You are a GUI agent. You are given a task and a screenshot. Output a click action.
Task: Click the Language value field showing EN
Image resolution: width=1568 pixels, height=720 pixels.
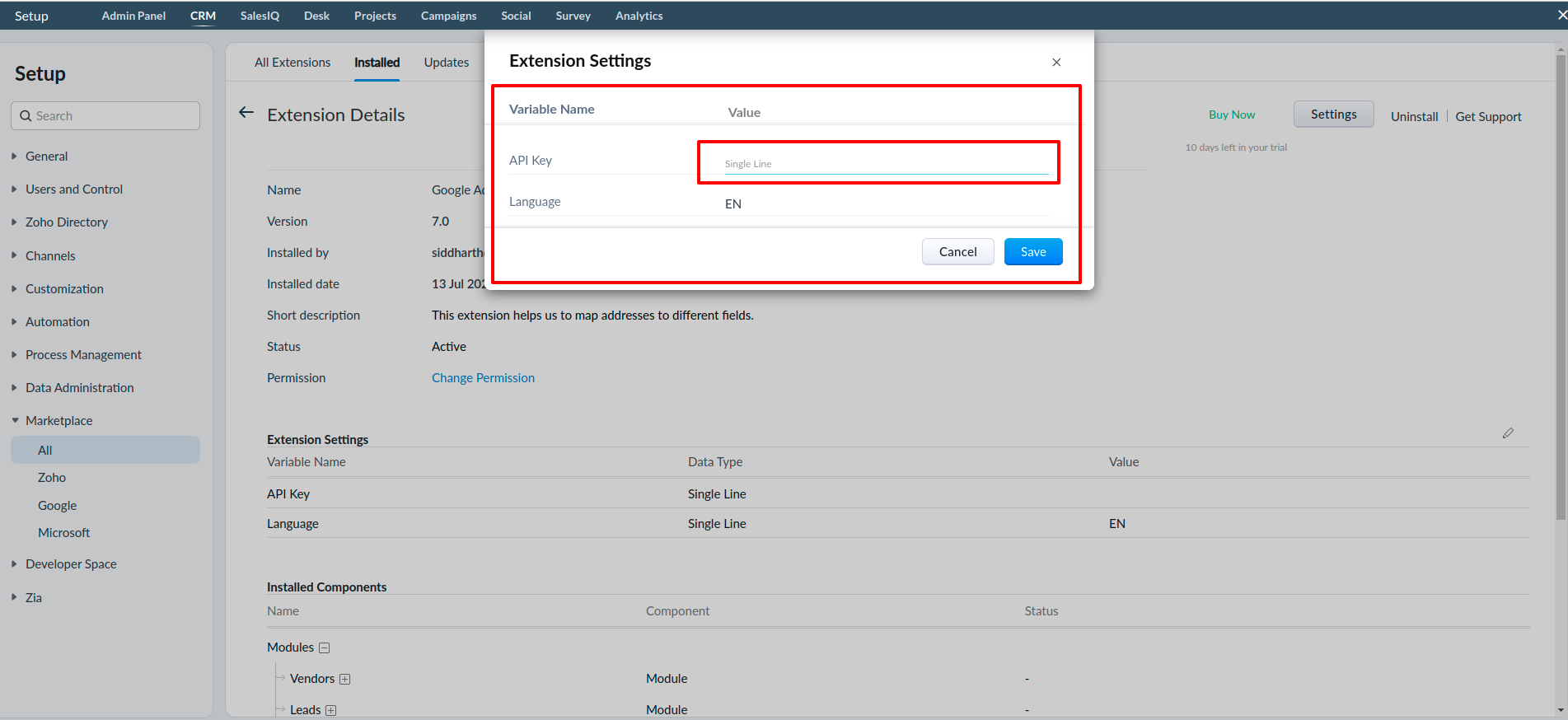tap(886, 203)
